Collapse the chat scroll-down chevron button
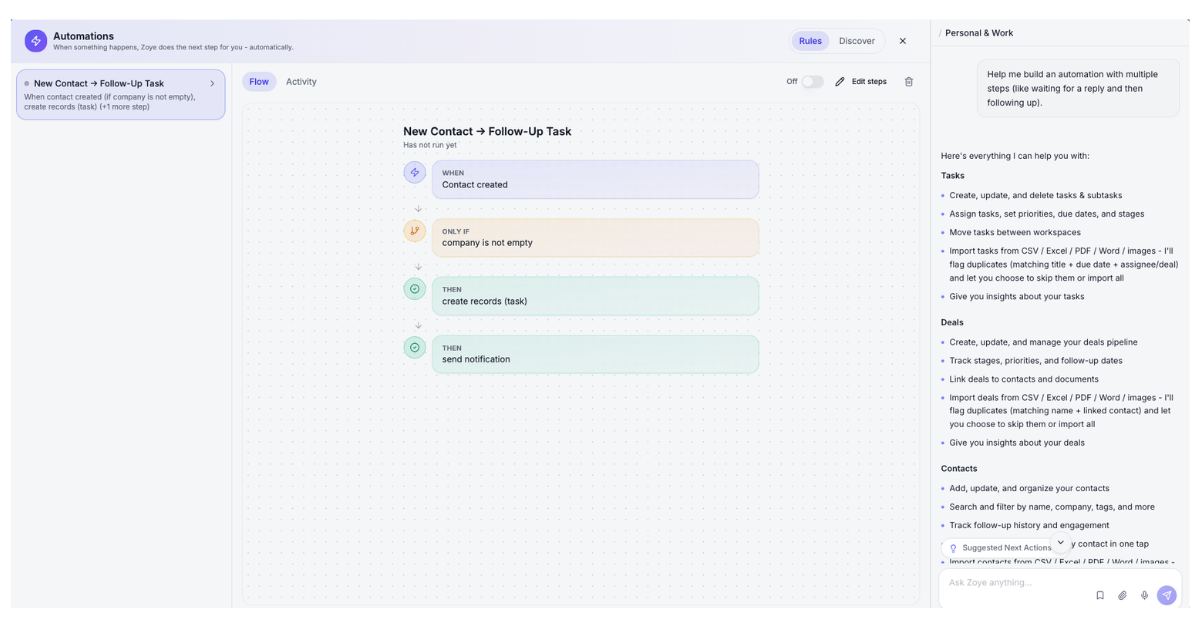Viewport: 1200px width, 628px height. [x=1061, y=543]
